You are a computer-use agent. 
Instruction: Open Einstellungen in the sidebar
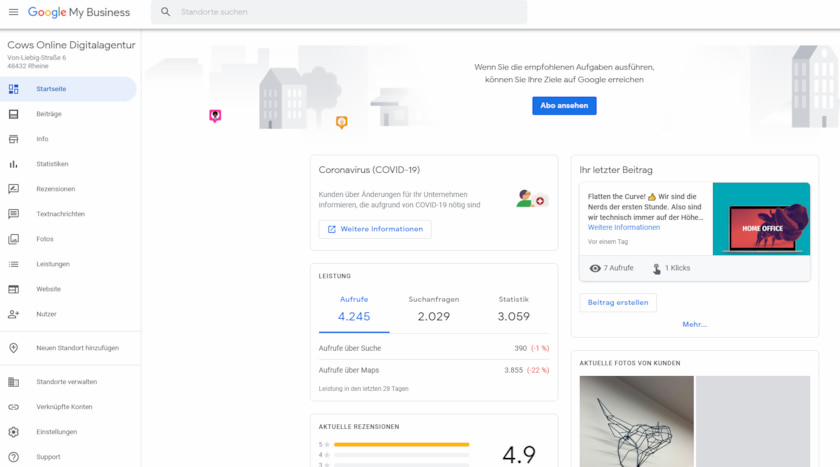68,432
